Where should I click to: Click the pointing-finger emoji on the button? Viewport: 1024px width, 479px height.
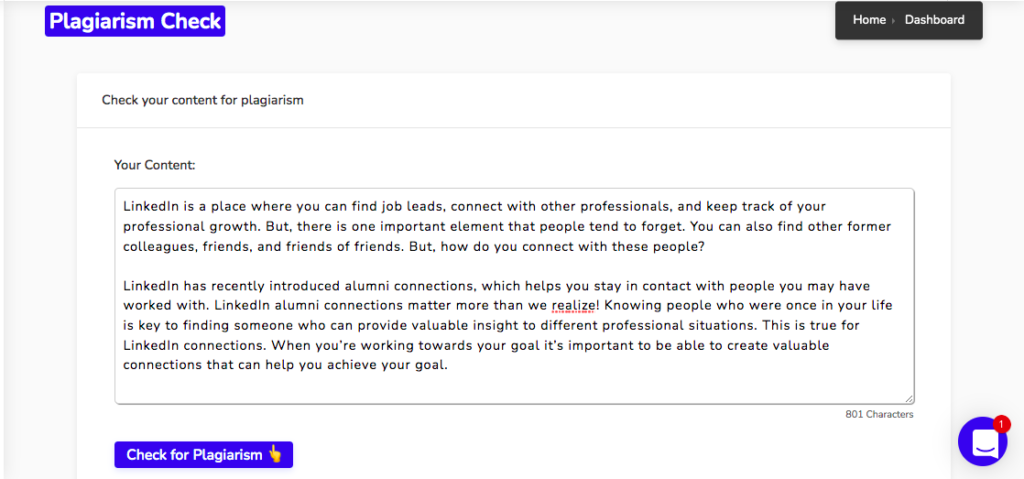click(x=276, y=454)
